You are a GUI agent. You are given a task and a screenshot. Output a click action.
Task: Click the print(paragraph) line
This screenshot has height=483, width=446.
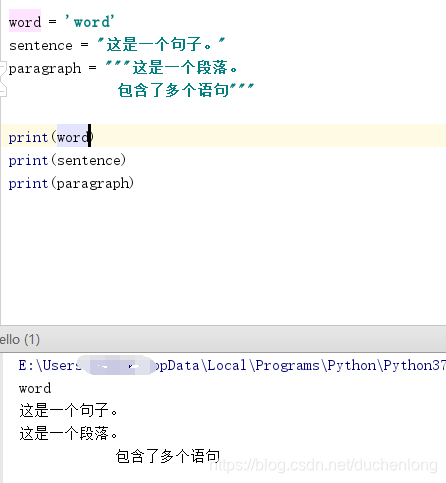pyautogui.click(x=71, y=183)
